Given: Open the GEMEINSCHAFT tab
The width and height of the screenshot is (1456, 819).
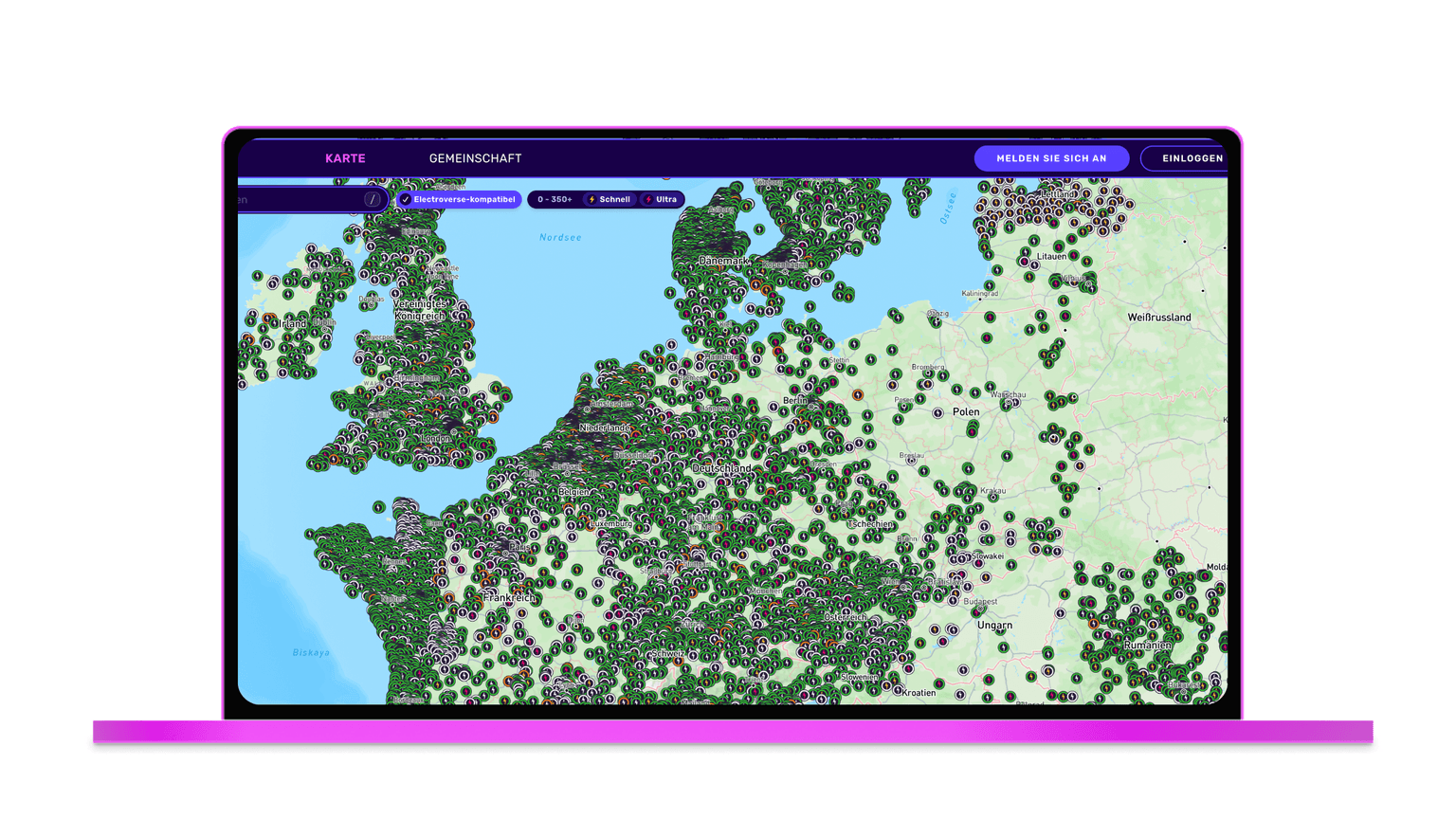Looking at the screenshot, I should pos(475,158).
